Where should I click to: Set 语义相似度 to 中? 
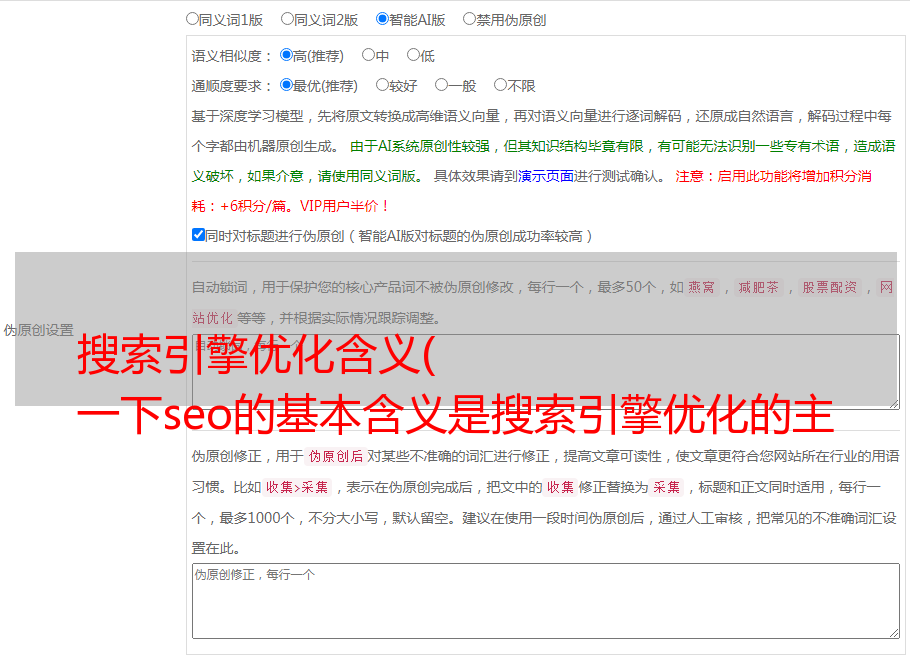368,55
